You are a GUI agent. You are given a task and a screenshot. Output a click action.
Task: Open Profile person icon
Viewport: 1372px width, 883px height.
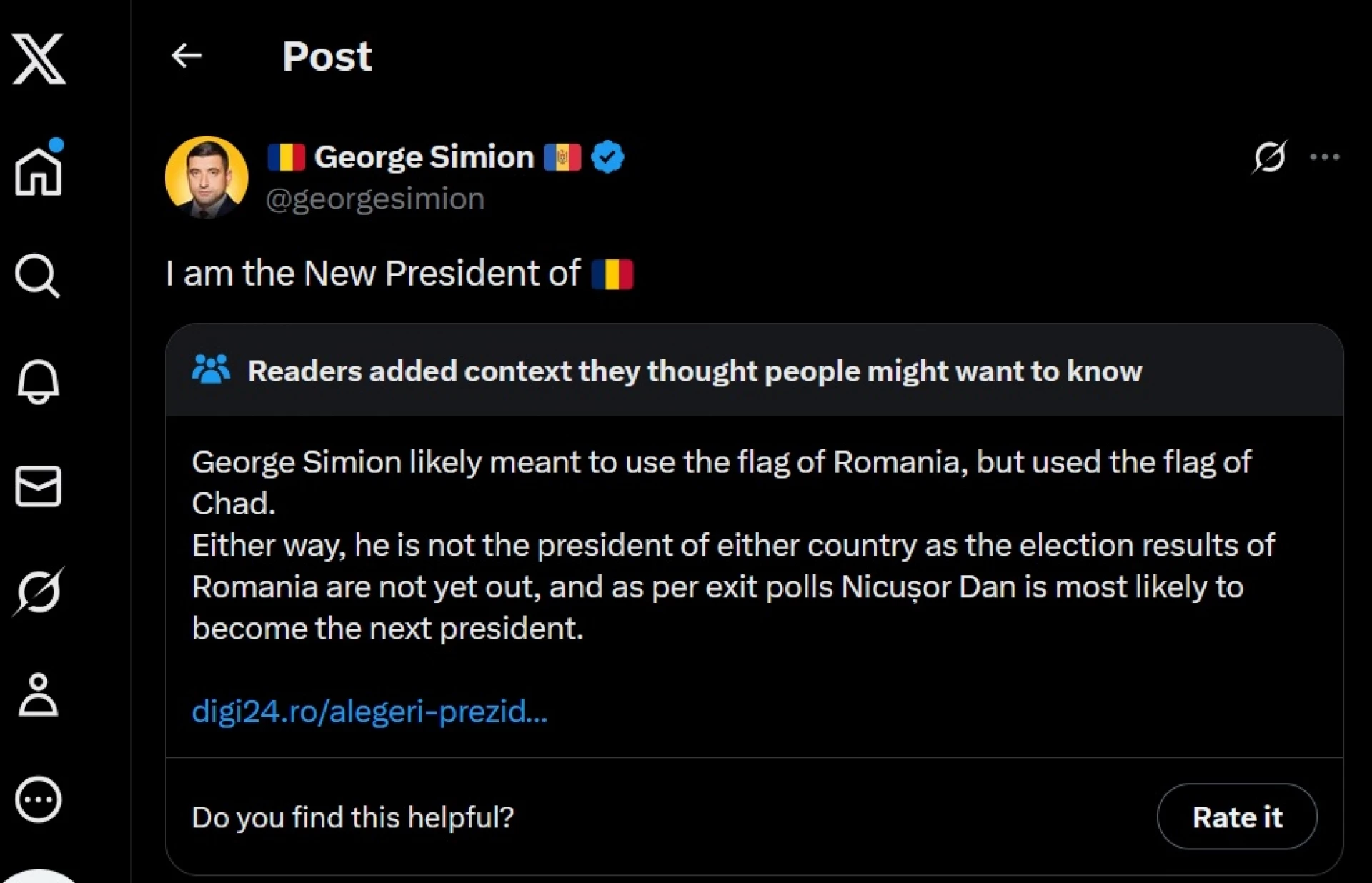pos(38,694)
